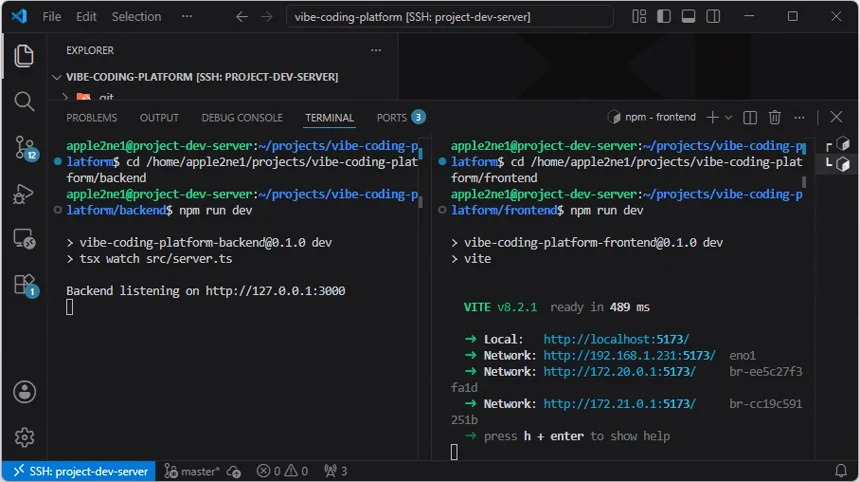Open the Selection menu
Viewport: 860px width, 482px height.
pyautogui.click(x=137, y=16)
